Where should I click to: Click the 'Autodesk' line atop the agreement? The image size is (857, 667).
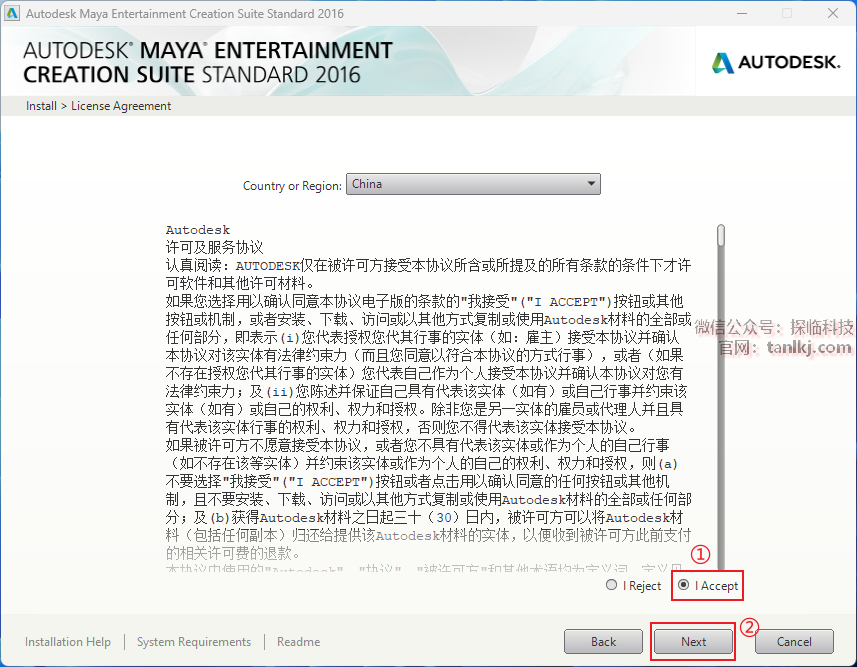pyautogui.click(x=198, y=230)
